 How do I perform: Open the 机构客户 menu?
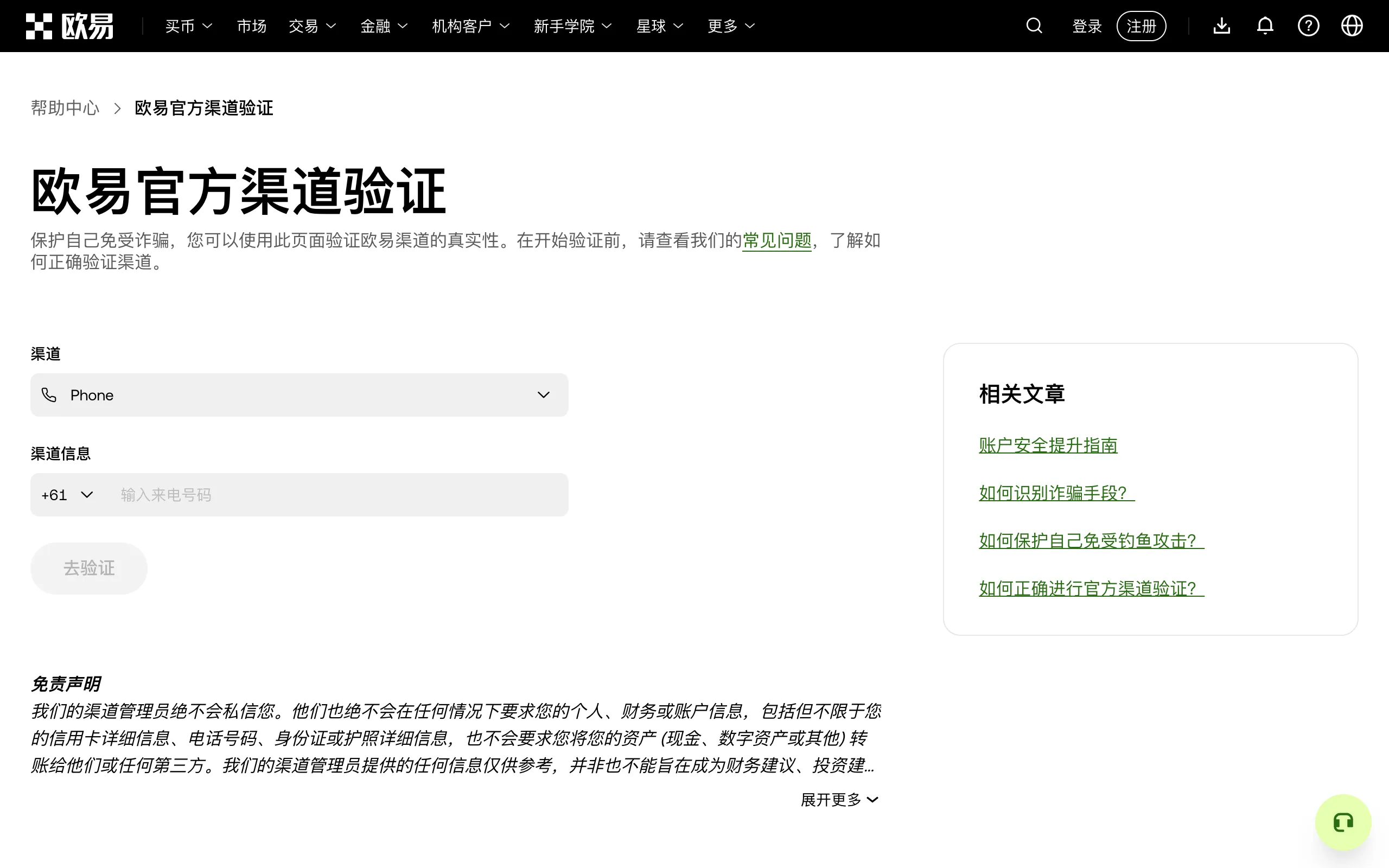click(470, 26)
